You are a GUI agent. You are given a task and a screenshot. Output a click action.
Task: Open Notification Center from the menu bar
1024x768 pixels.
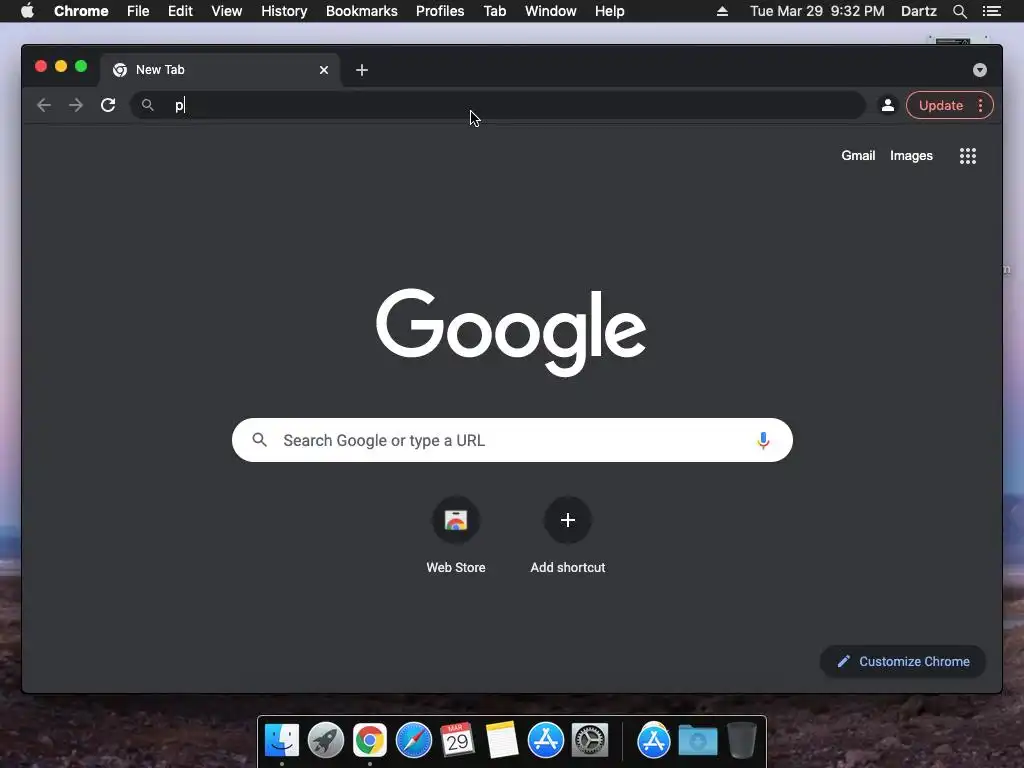(991, 11)
